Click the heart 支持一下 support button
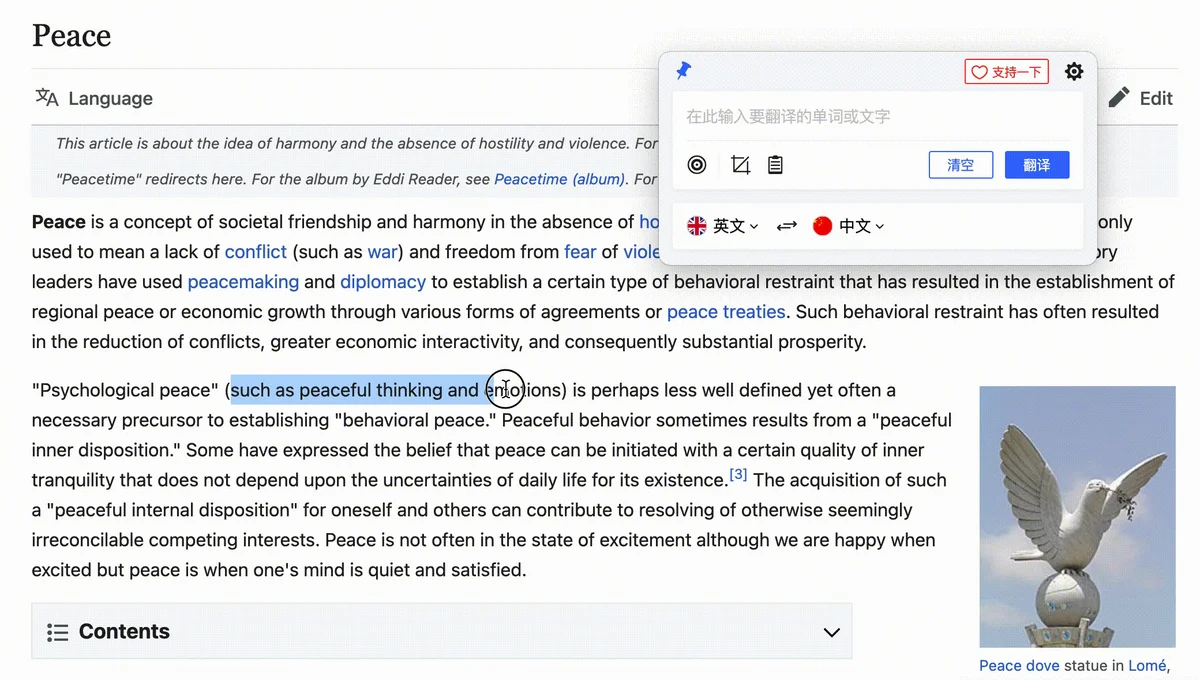The width and height of the screenshot is (1200, 680). pos(1007,72)
